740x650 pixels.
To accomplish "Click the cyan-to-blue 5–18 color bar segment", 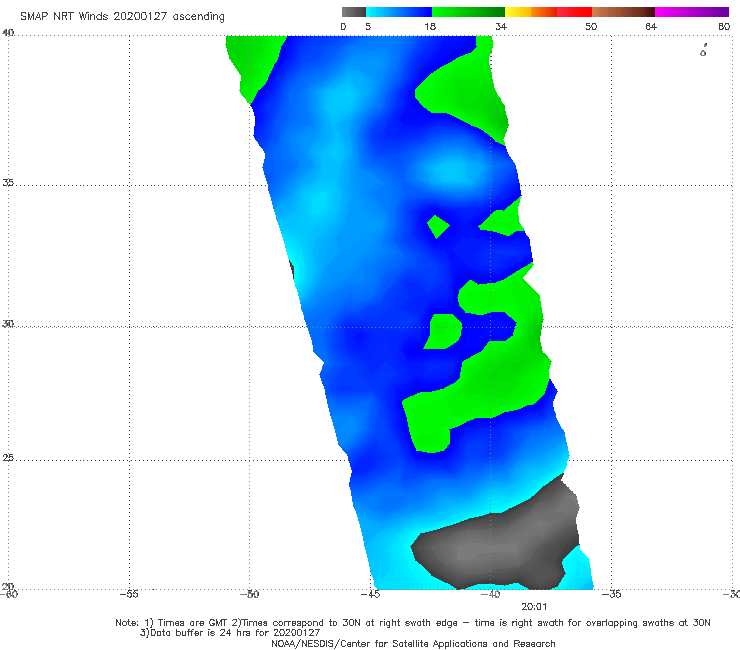I will pyautogui.click(x=399, y=12).
